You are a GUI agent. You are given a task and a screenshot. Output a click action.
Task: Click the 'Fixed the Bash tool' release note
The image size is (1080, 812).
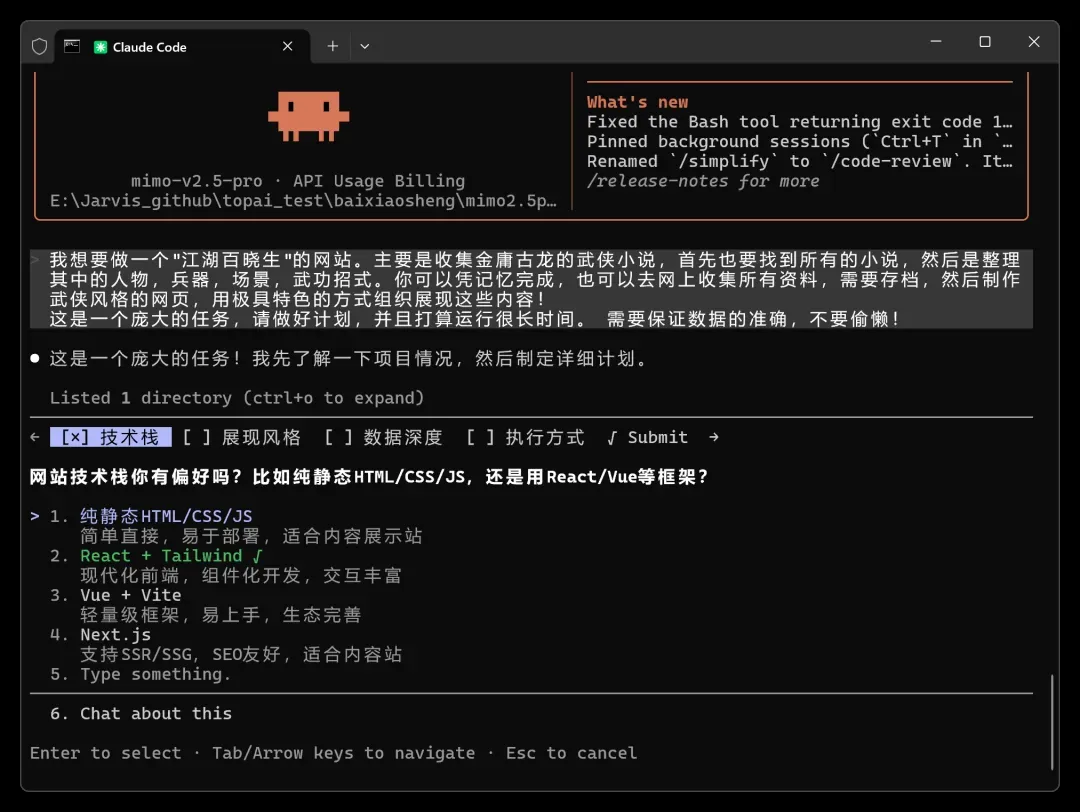pyautogui.click(x=800, y=122)
